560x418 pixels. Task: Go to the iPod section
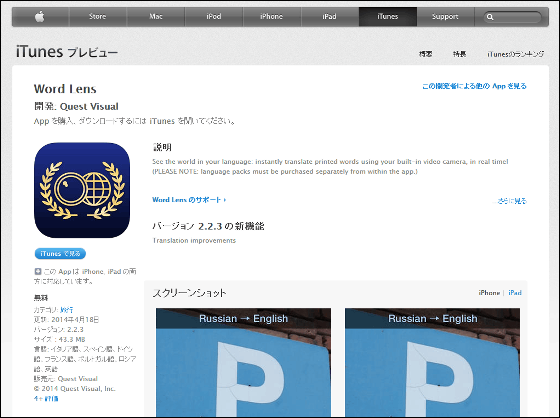[x=214, y=16]
